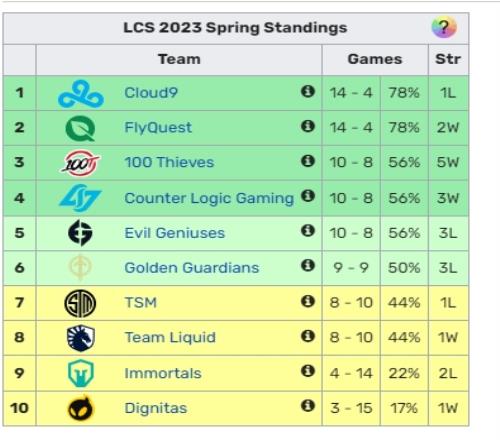Screen dimensions: 500x440
Task: Open the FlyQuest team link
Action: (x=158, y=128)
